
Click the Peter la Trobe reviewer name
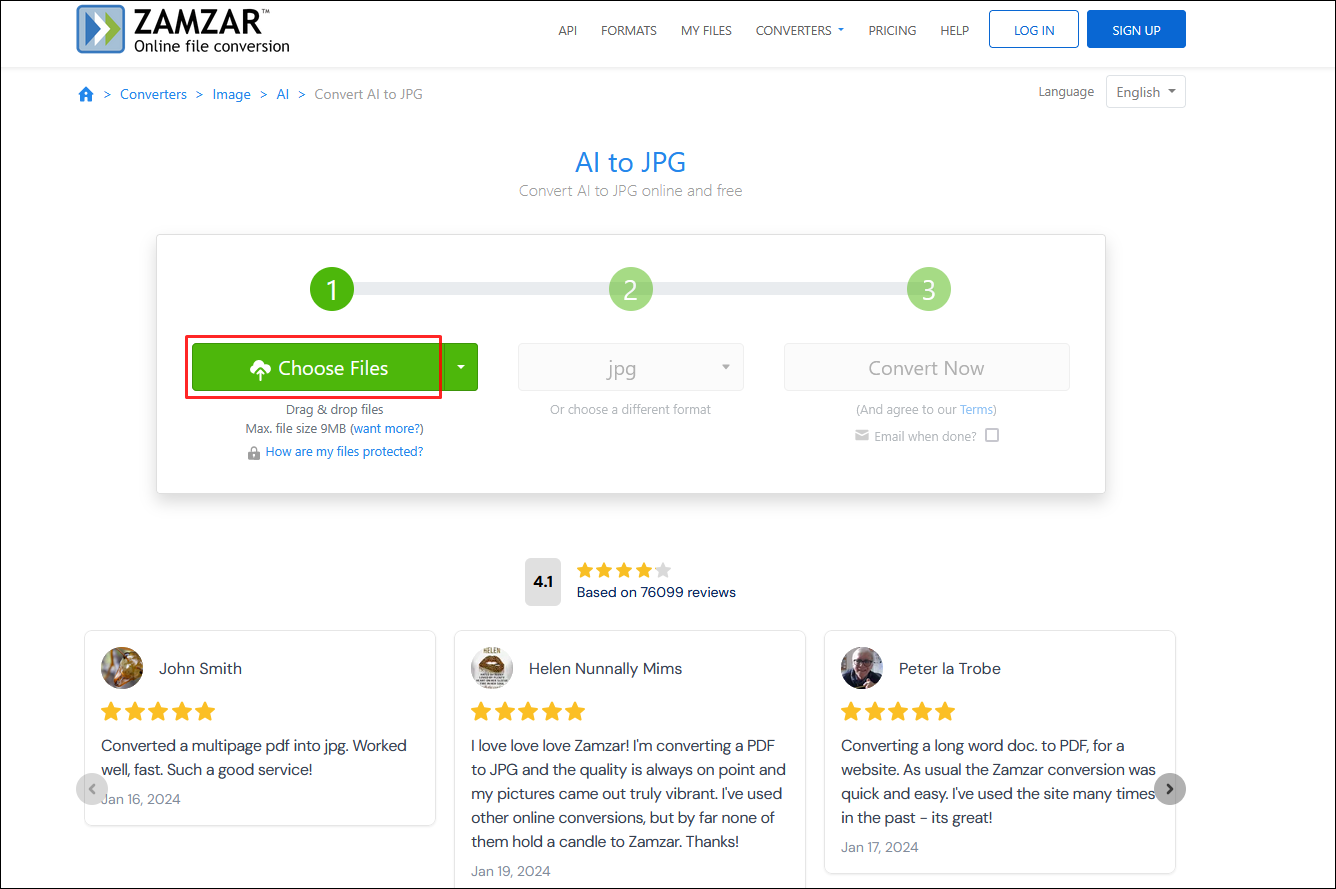coord(950,668)
